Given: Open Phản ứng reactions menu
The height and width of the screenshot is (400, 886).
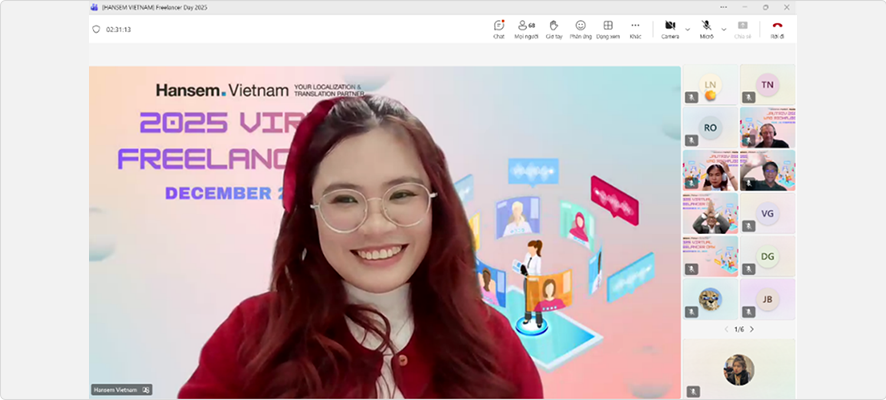Looking at the screenshot, I should pos(580,28).
